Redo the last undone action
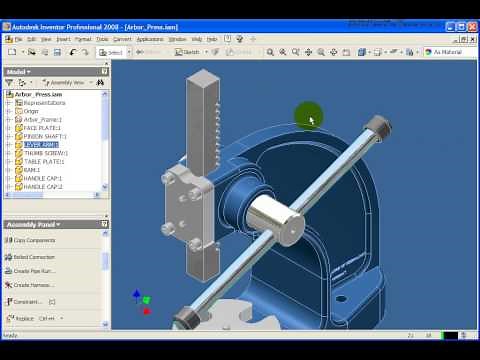 coord(85,52)
